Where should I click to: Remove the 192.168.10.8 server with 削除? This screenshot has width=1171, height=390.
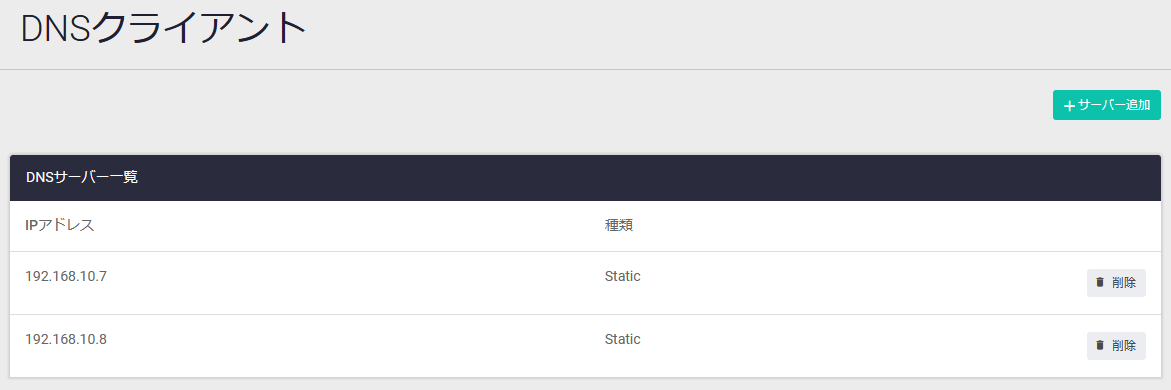pos(1116,346)
